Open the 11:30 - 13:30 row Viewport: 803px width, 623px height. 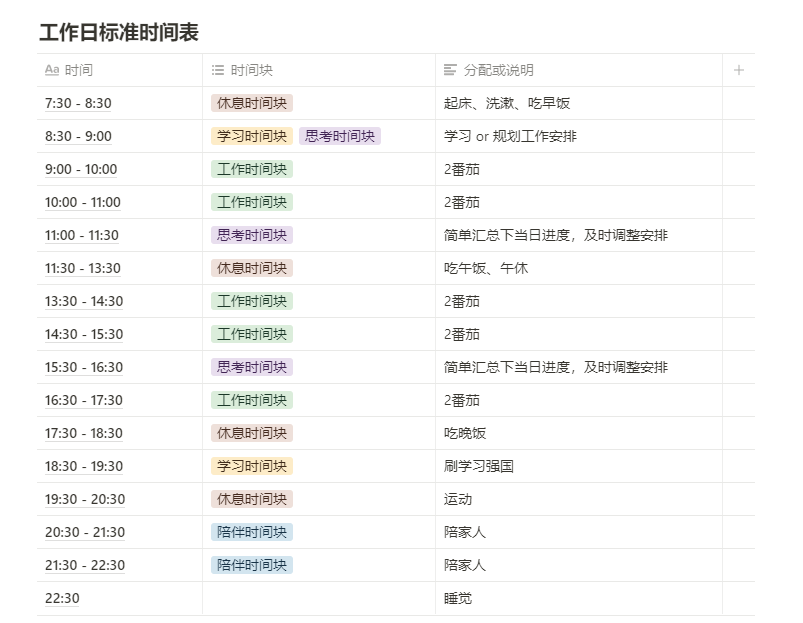tap(82, 268)
